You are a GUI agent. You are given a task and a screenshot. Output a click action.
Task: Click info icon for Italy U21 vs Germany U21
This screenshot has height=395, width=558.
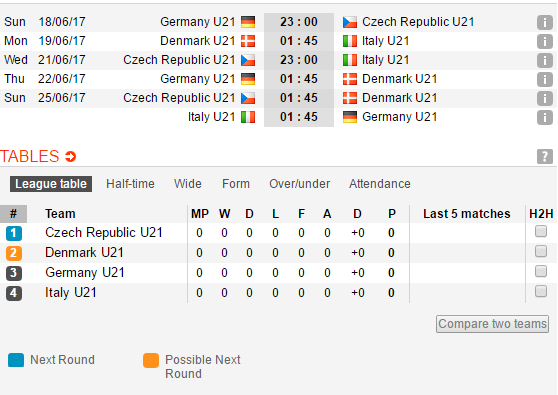pos(544,117)
